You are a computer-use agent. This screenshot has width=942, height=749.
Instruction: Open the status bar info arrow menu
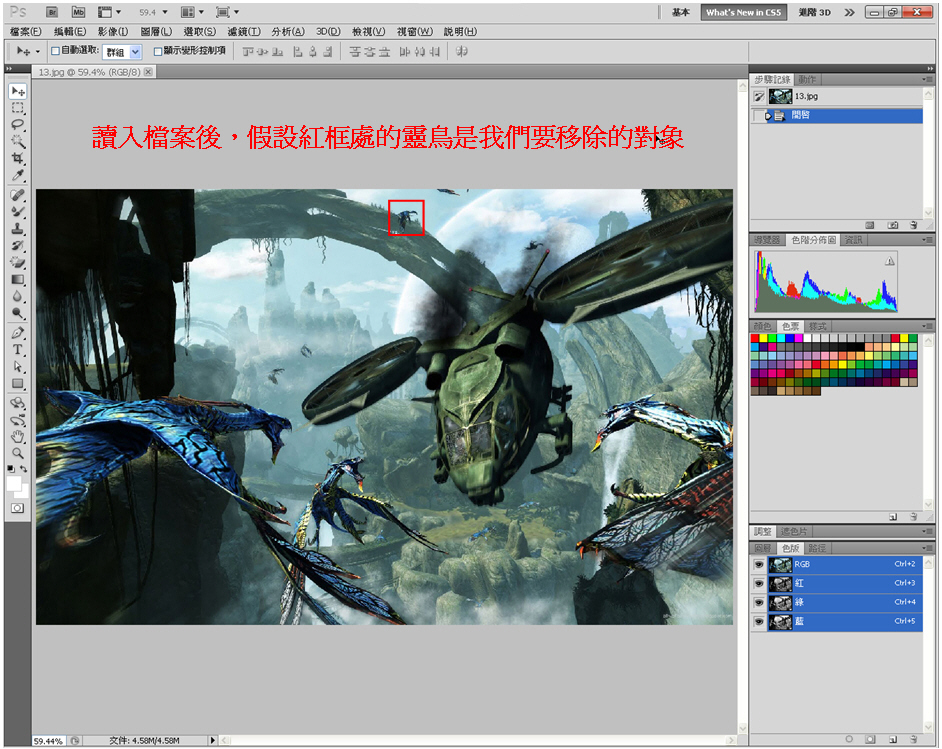212,741
